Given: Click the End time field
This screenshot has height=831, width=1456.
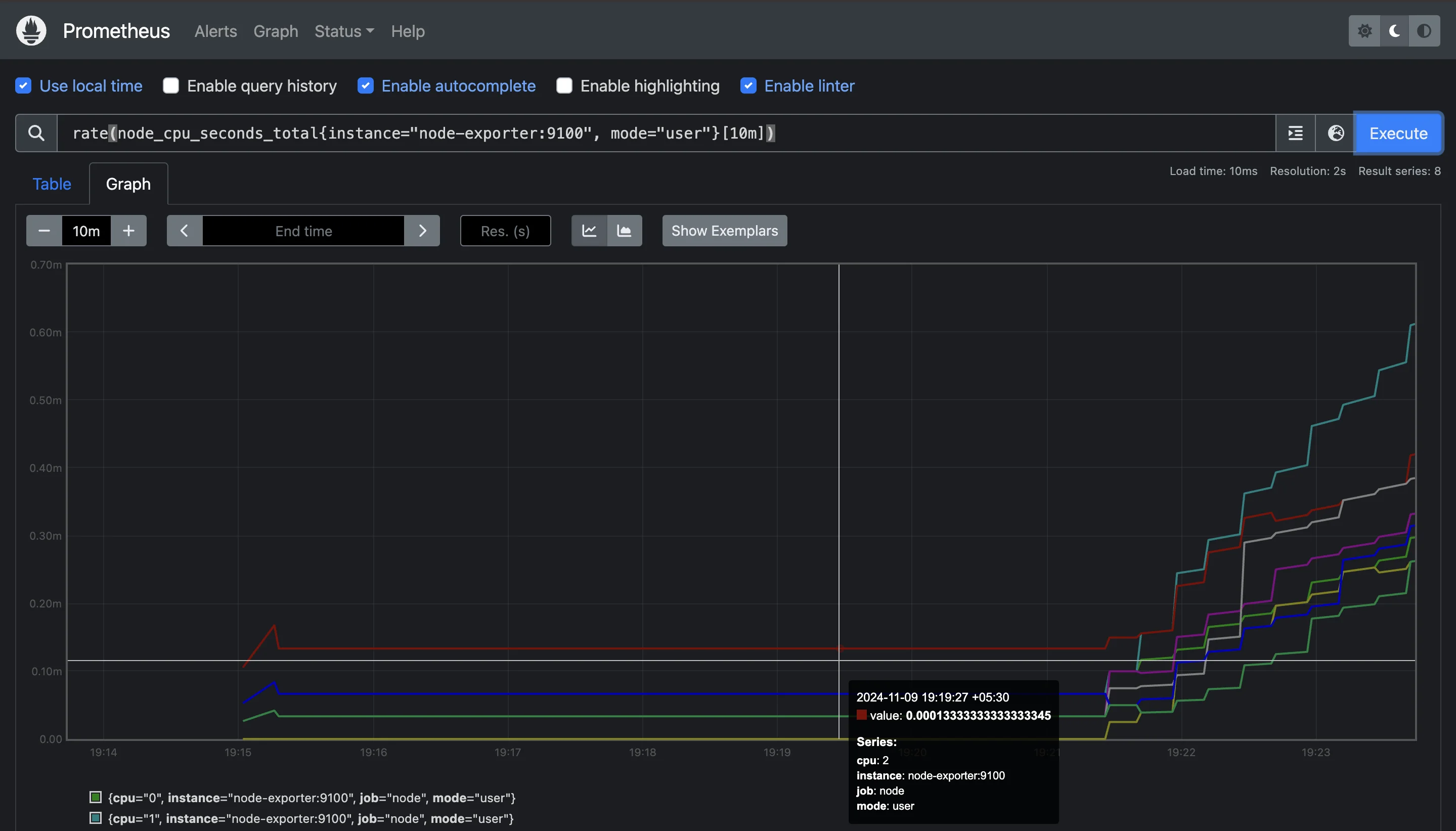Looking at the screenshot, I should click(x=303, y=231).
